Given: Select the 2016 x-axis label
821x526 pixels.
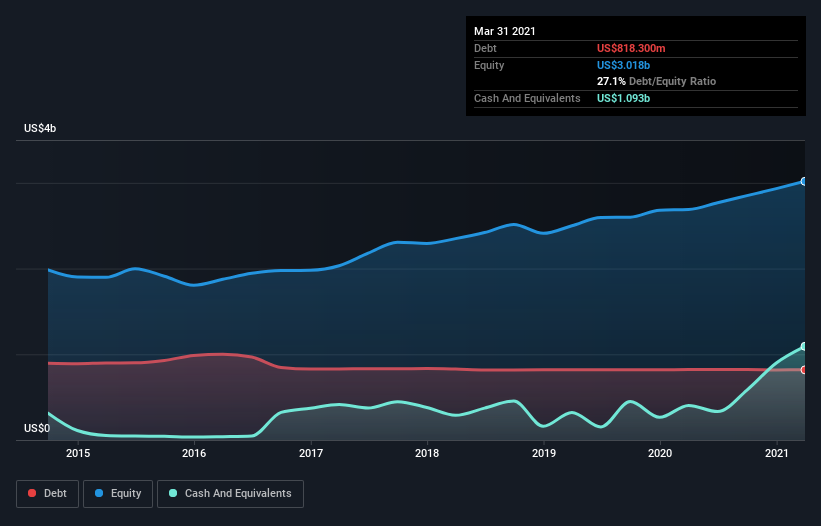Looking at the screenshot, I should pyautogui.click(x=194, y=453).
